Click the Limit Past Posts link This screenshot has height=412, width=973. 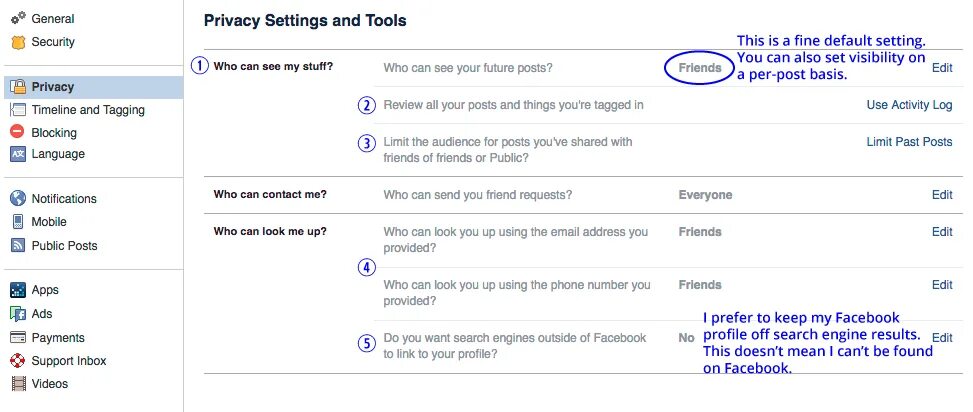pos(909,142)
